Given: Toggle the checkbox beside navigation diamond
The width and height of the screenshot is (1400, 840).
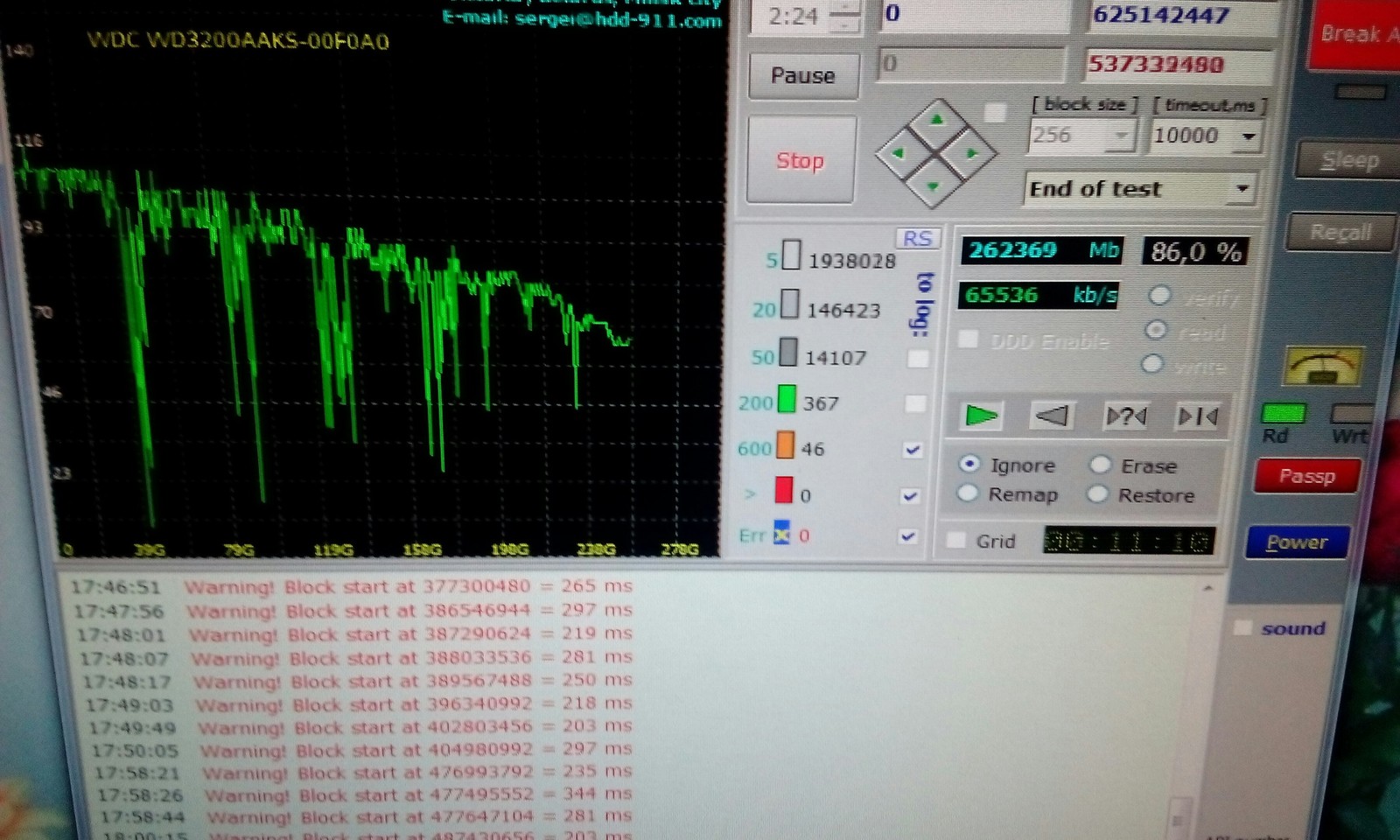Looking at the screenshot, I should coord(994,113).
